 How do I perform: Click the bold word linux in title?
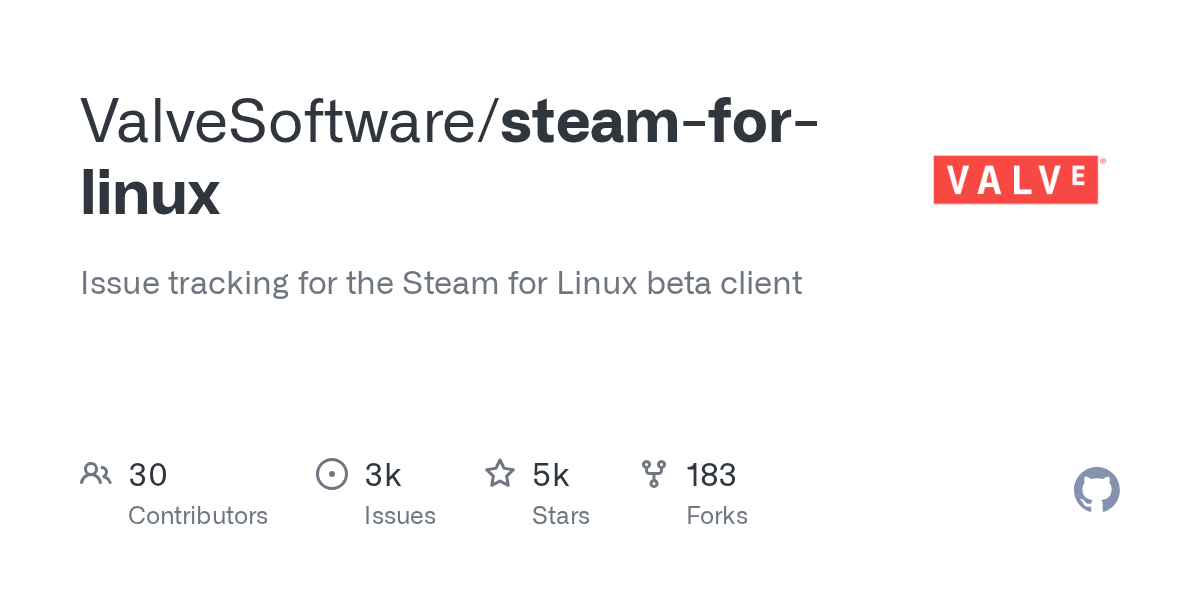pos(150,192)
